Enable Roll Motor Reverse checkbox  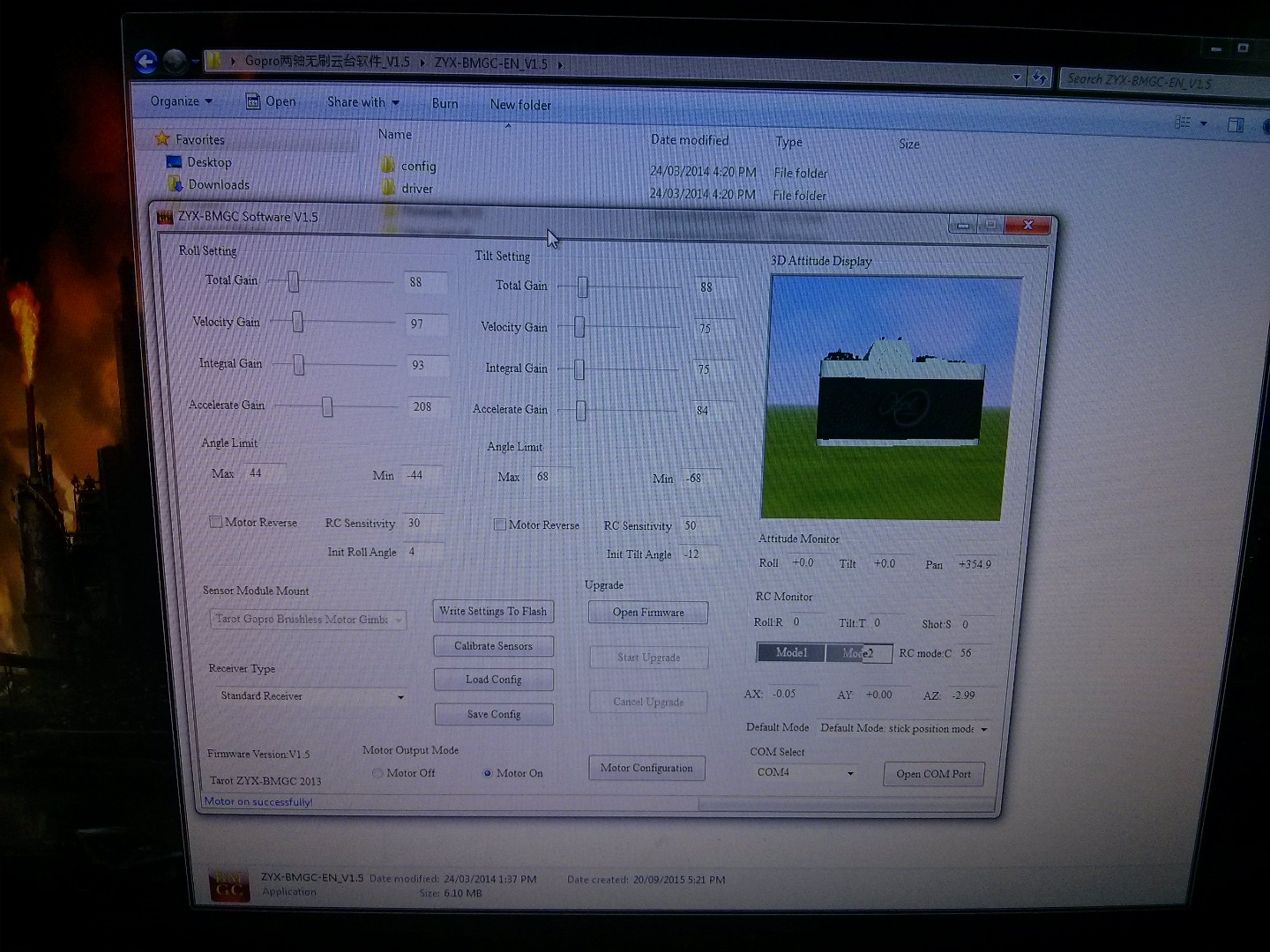(215, 522)
